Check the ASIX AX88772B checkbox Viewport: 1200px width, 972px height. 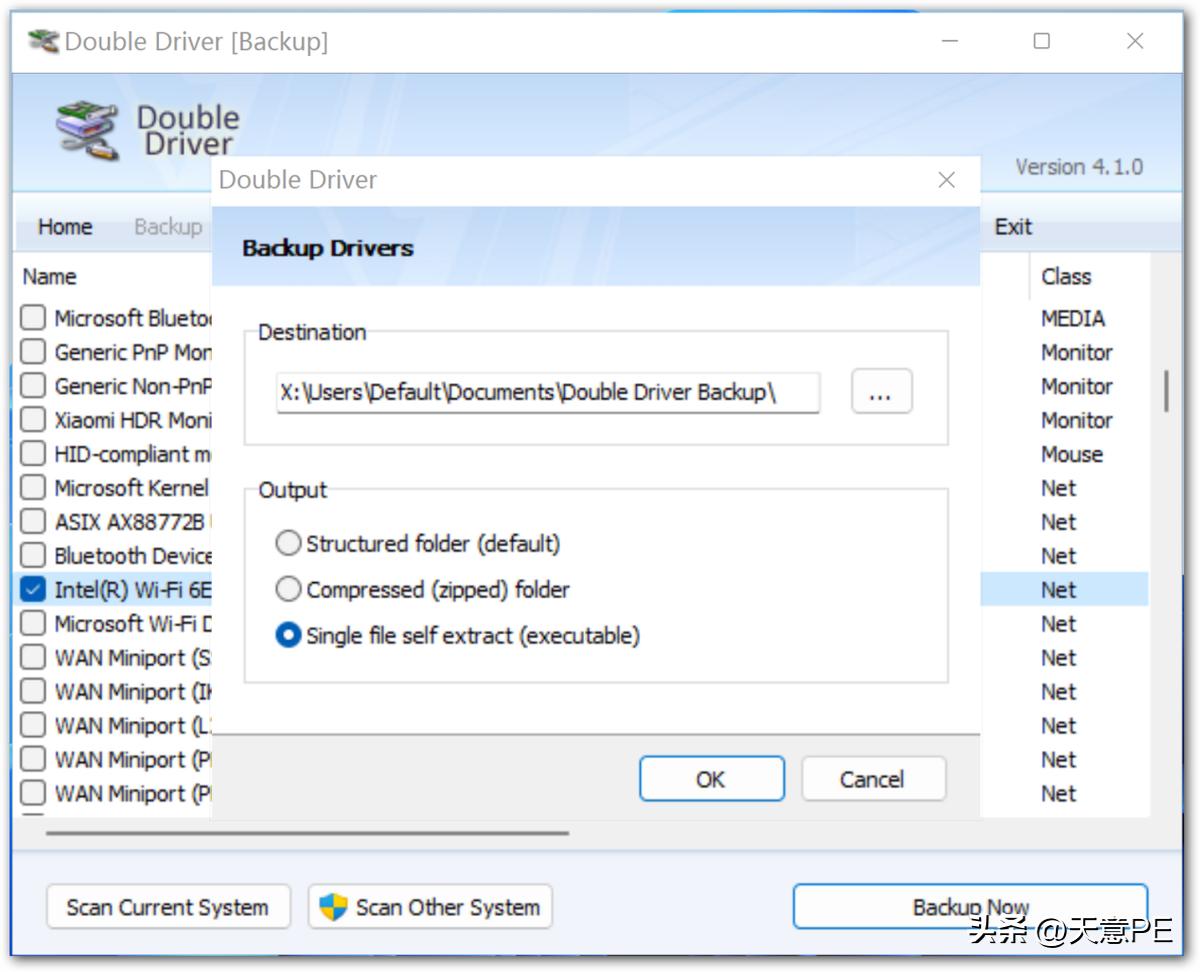pos(33,522)
